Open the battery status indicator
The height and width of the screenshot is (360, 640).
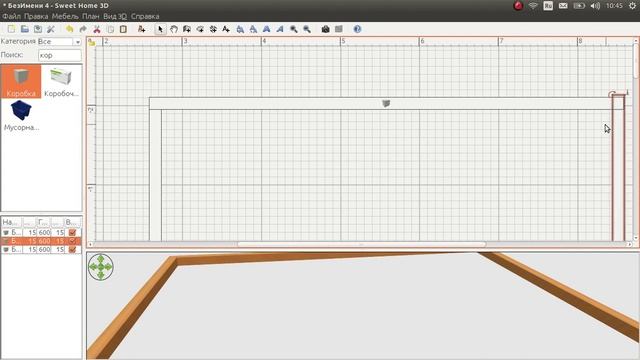click(579, 6)
